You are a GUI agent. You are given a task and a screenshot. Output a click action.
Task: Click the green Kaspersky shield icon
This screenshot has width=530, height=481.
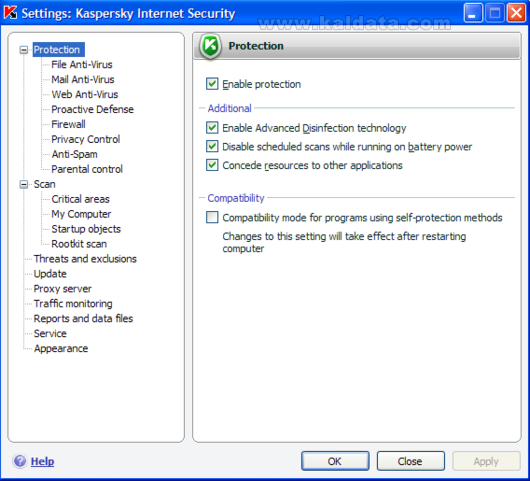[210, 46]
